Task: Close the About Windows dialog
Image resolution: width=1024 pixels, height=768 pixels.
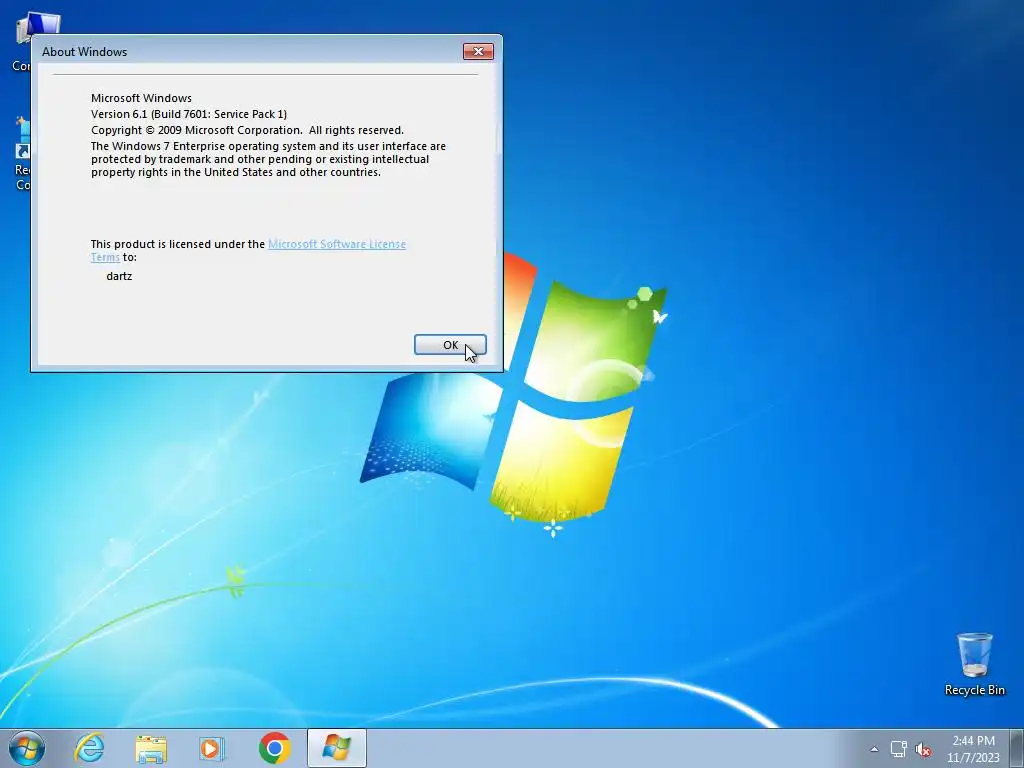Action: click(x=478, y=52)
